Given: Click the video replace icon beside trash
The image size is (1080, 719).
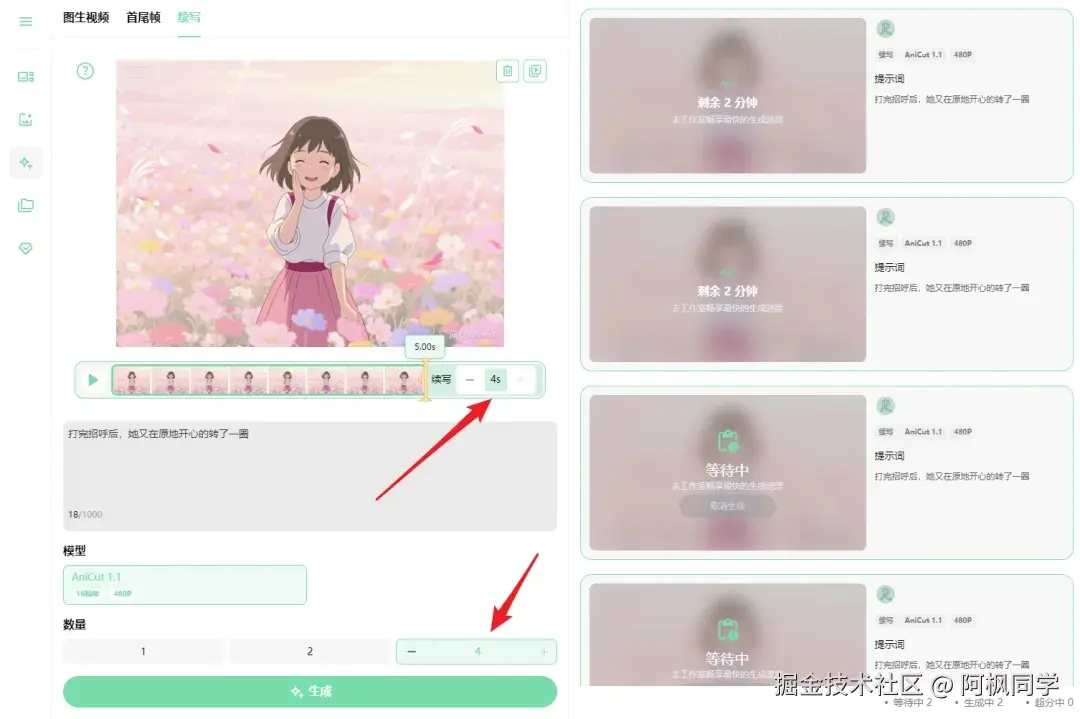Looking at the screenshot, I should [x=535, y=71].
